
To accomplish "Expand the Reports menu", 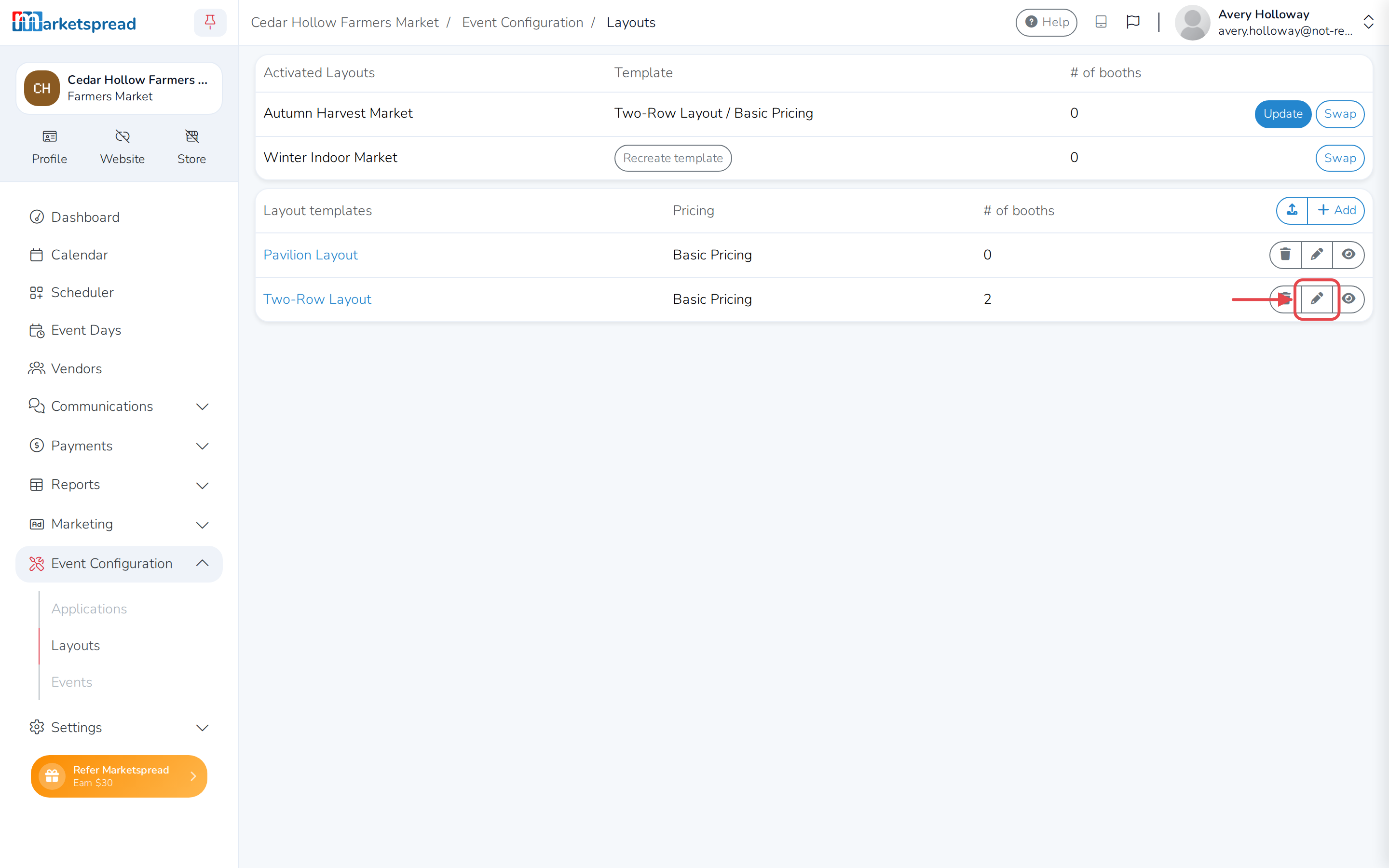I will 119,485.
